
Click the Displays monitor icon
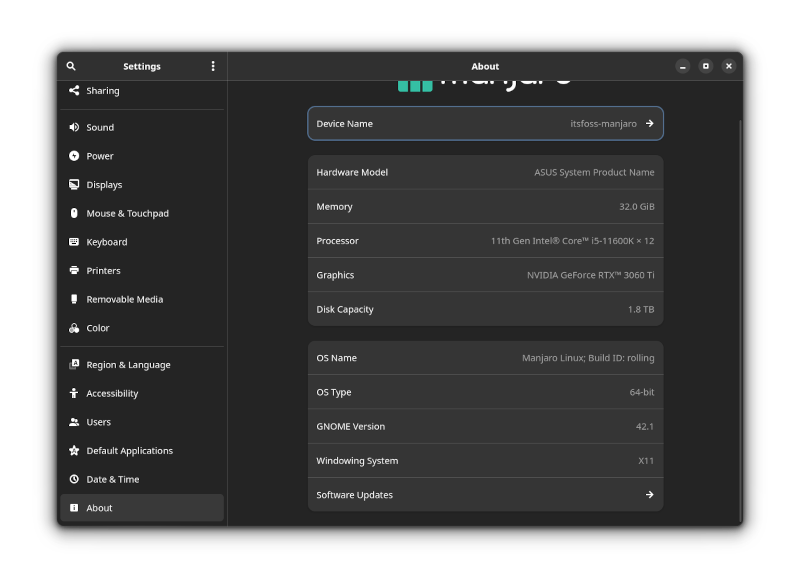tap(72, 184)
